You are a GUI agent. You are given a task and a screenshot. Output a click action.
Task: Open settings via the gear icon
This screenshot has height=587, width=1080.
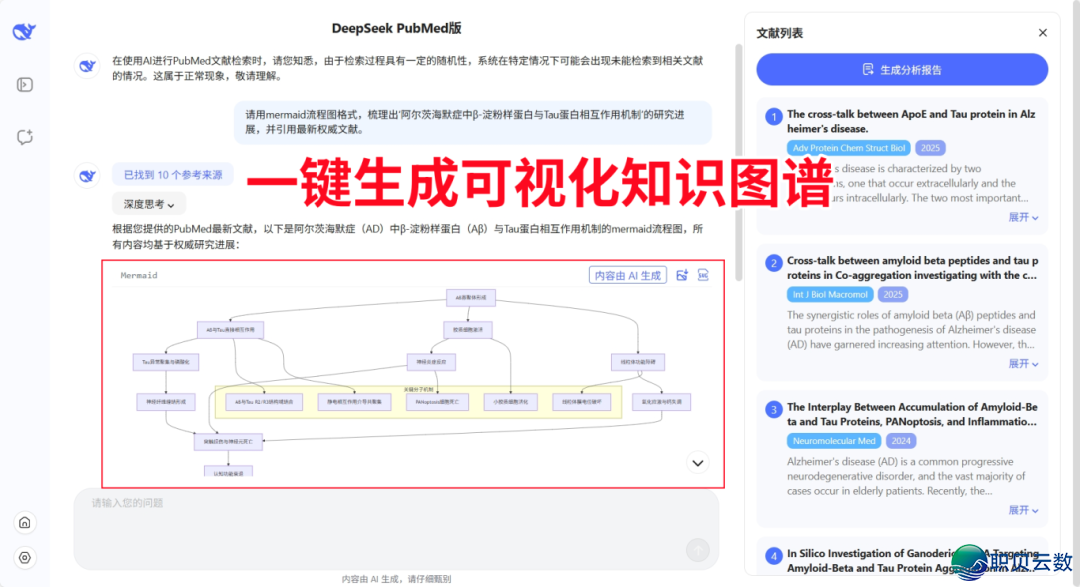24,557
